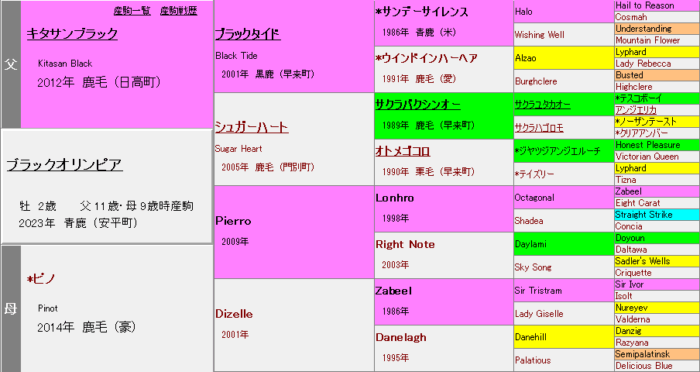Open オトメゴコロ pedigree link
The height and width of the screenshot is (372, 700).
[403, 151]
